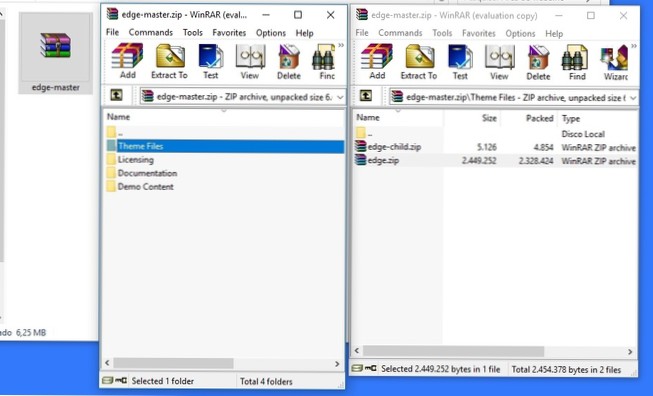Open File menu in left window
This screenshot has width=653, height=396.
[112, 32]
